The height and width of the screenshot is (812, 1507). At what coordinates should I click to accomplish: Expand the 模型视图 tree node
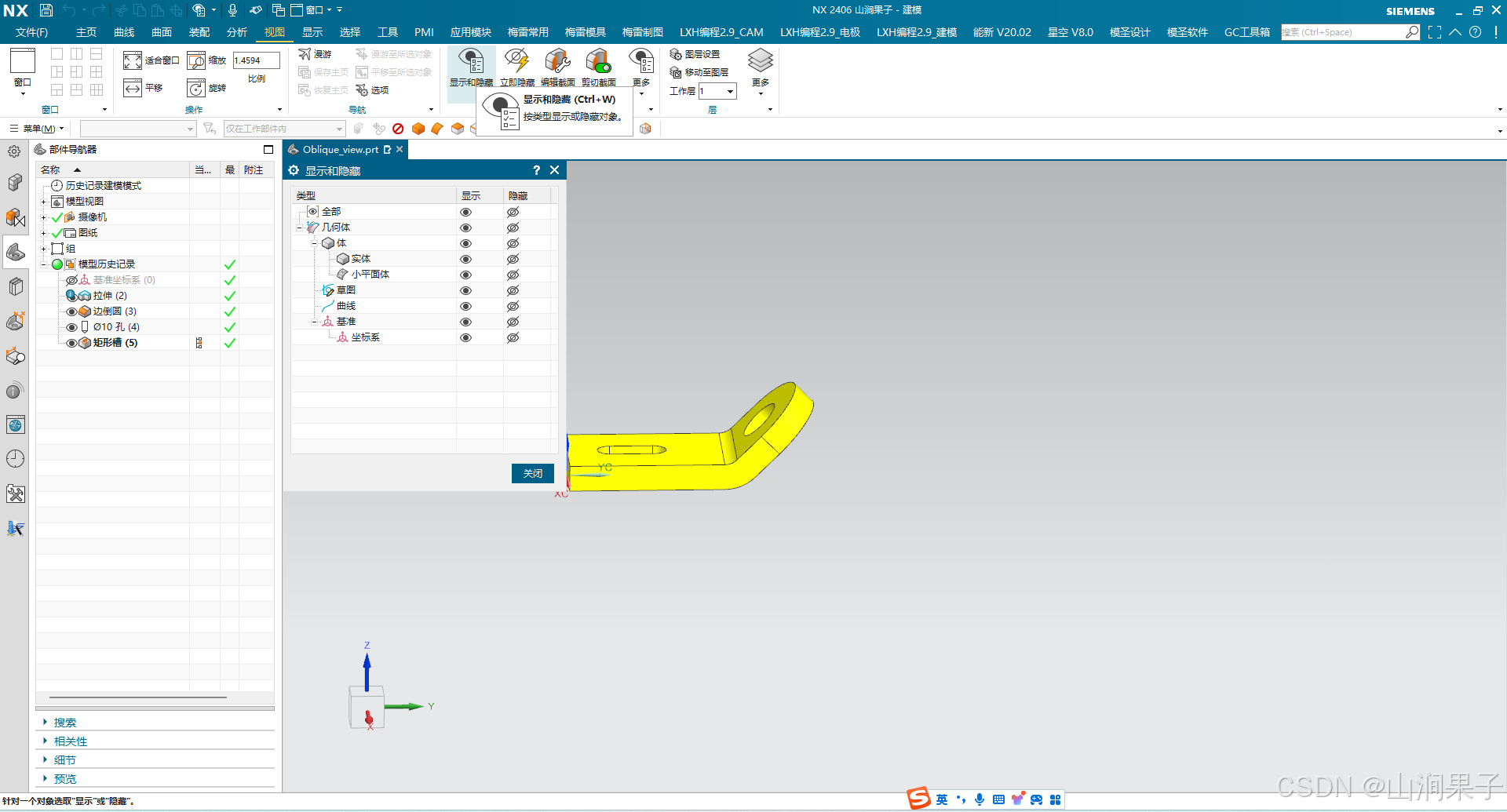pos(44,202)
